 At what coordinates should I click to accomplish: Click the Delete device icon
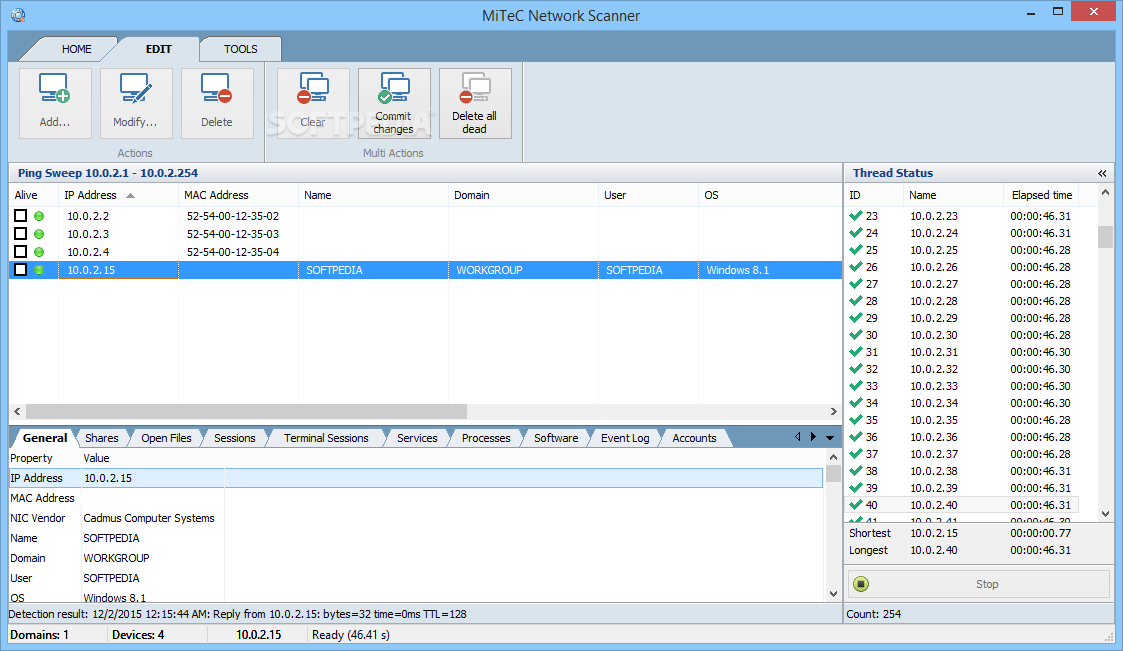click(216, 89)
